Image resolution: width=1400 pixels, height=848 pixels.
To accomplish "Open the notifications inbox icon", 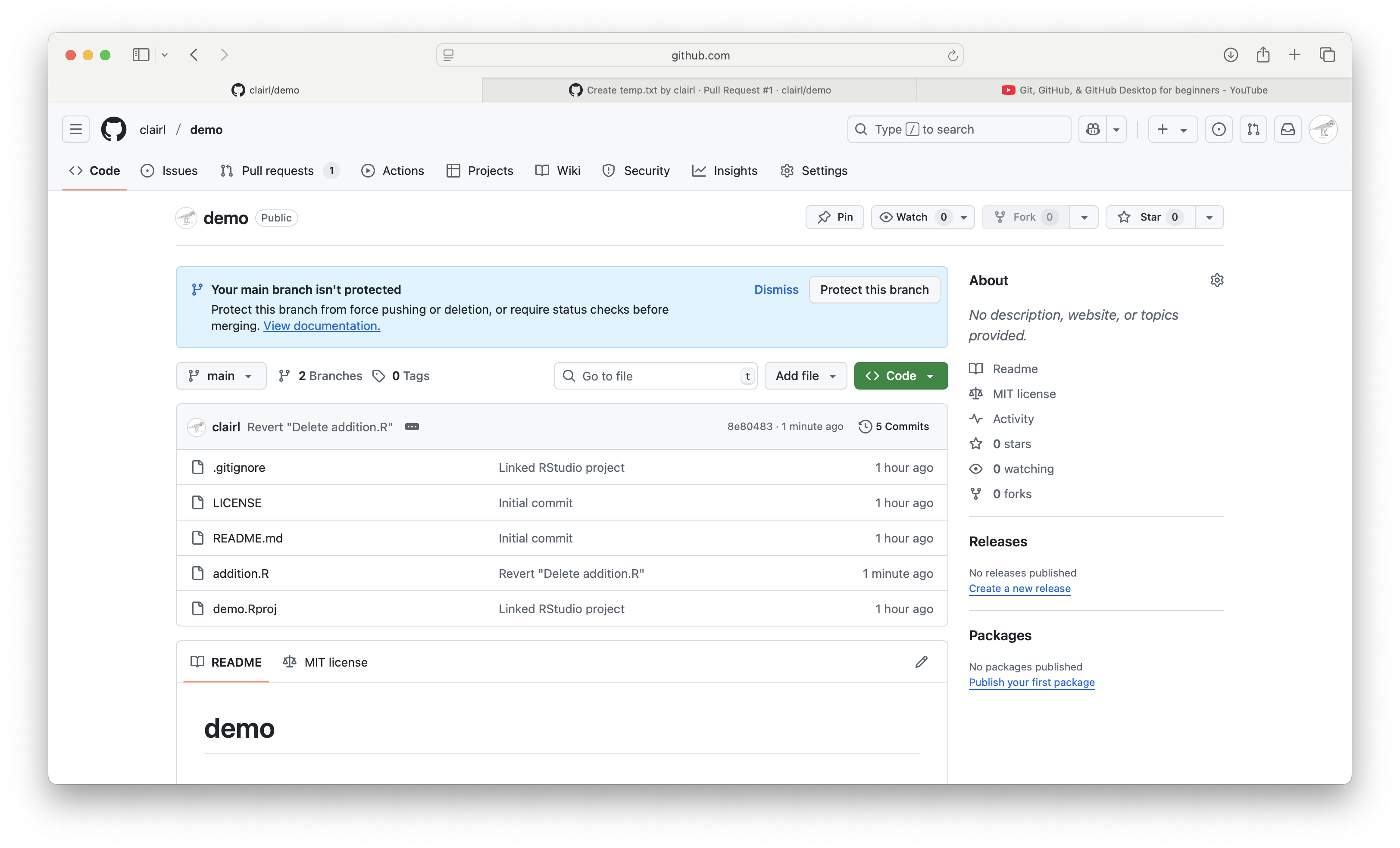I will tap(1287, 130).
